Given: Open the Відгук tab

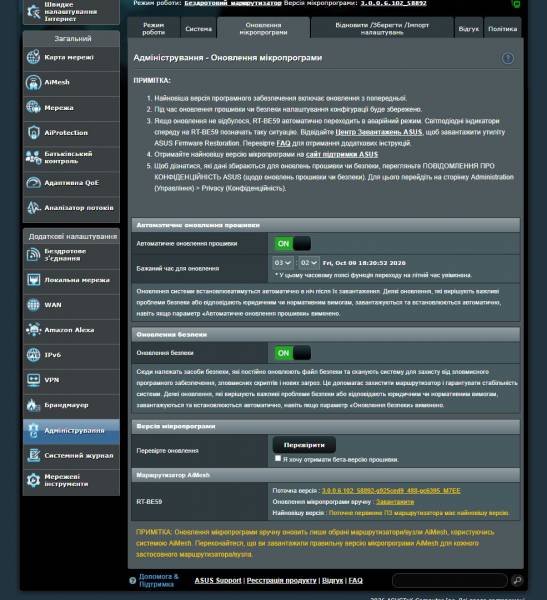Looking at the screenshot, I should tap(469, 29).
